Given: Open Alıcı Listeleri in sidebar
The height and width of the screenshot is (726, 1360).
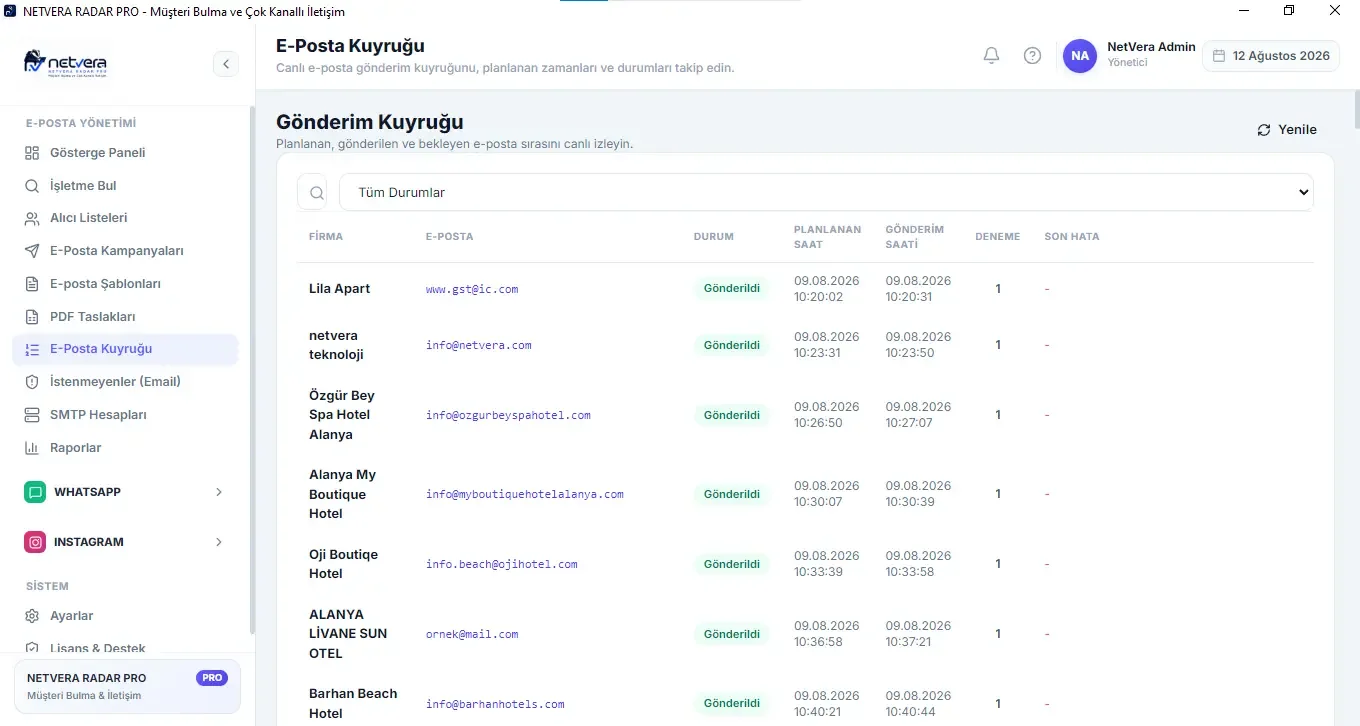Looking at the screenshot, I should (126, 218).
